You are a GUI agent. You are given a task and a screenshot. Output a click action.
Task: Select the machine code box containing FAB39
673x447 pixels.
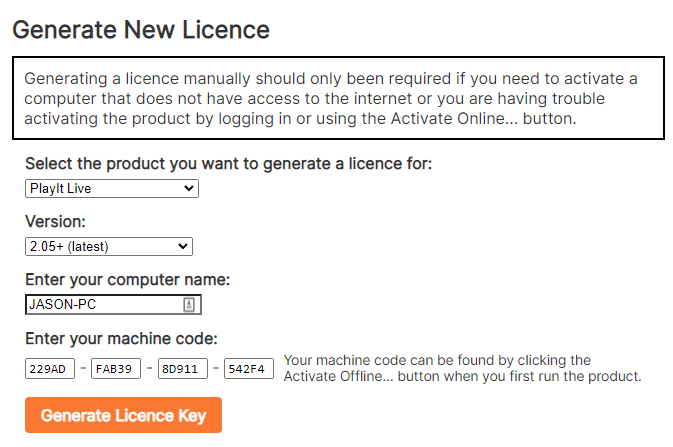[x=116, y=369]
